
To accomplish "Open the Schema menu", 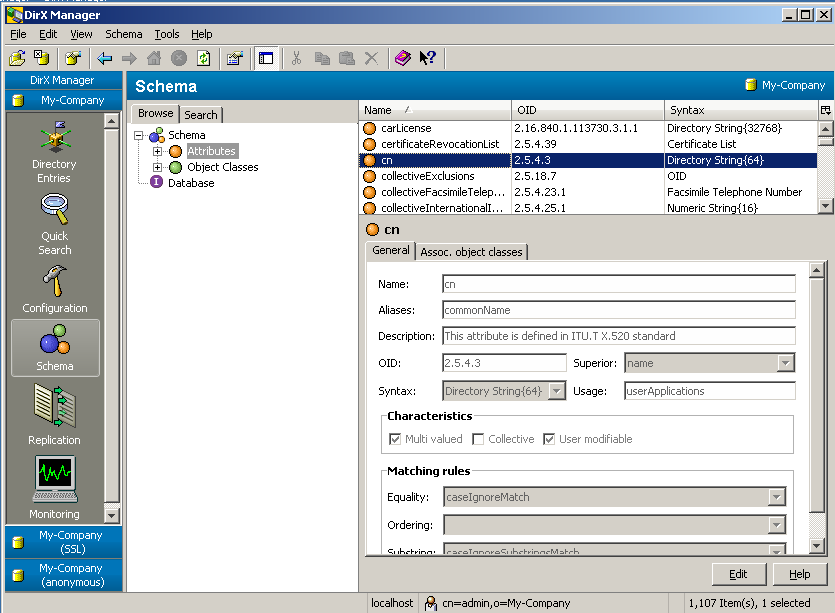I will click(124, 34).
